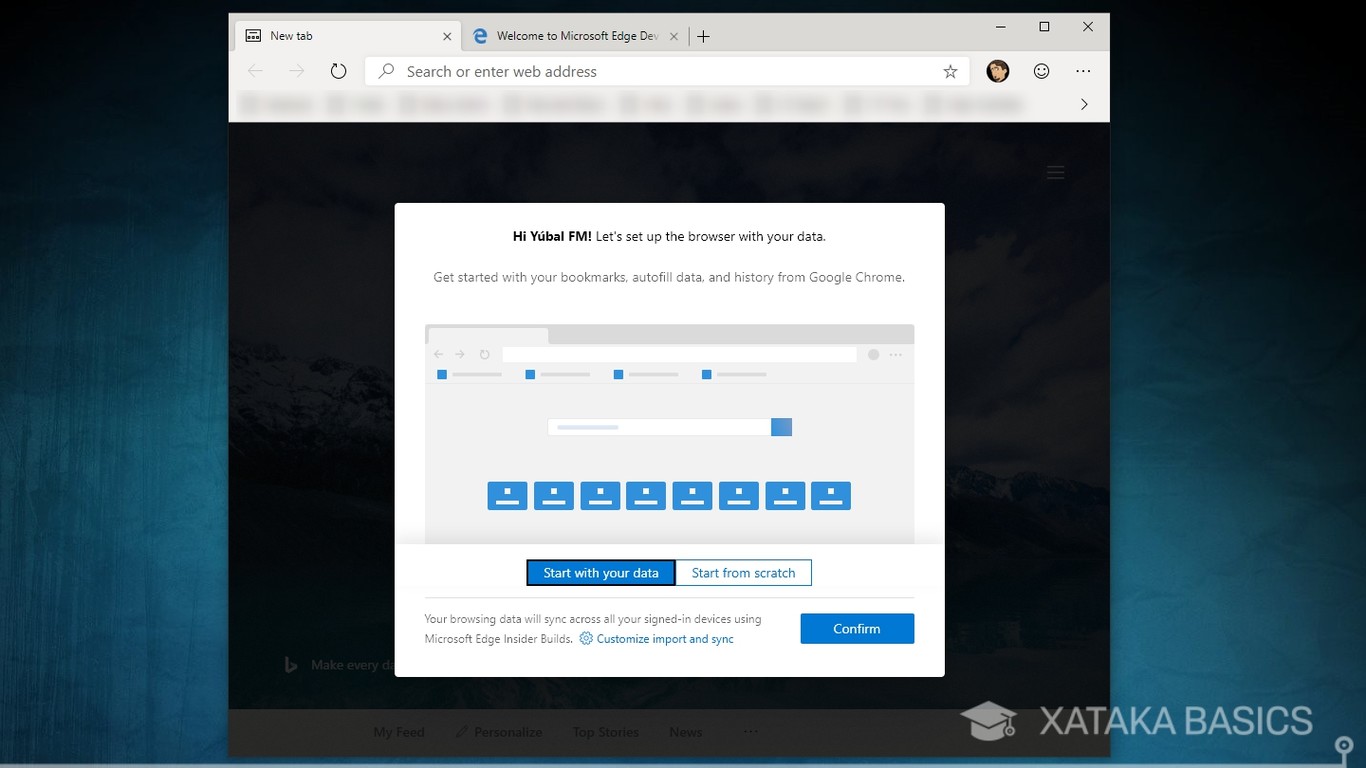1366x768 pixels.
Task: Click the forward navigation arrow
Action: (295, 71)
